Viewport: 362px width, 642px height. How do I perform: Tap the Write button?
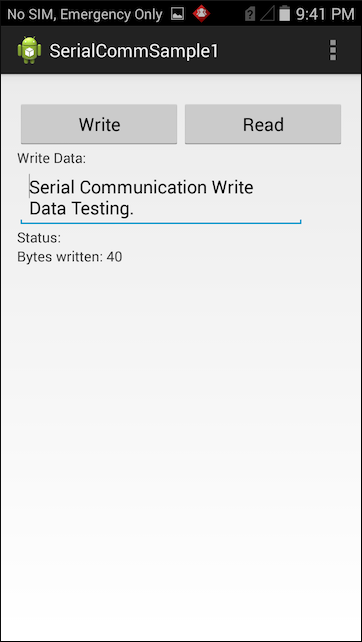(x=99, y=124)
